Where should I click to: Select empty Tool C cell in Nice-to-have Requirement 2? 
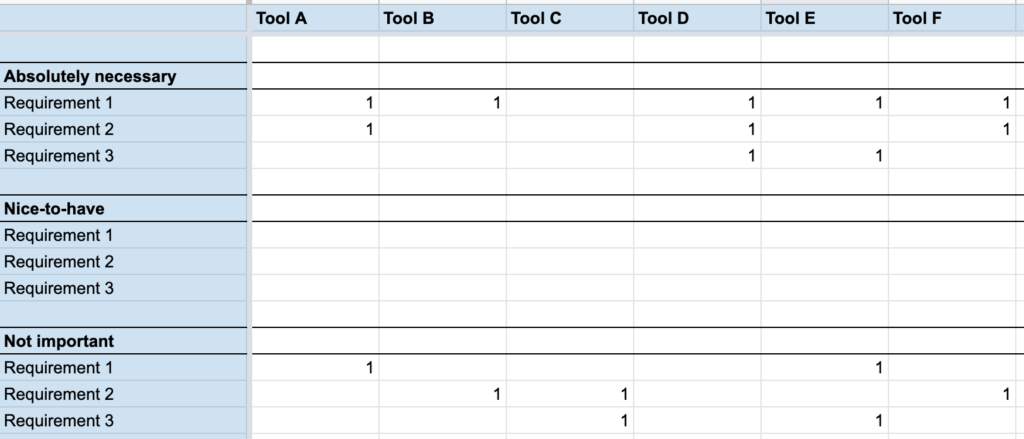coord(570,261)
